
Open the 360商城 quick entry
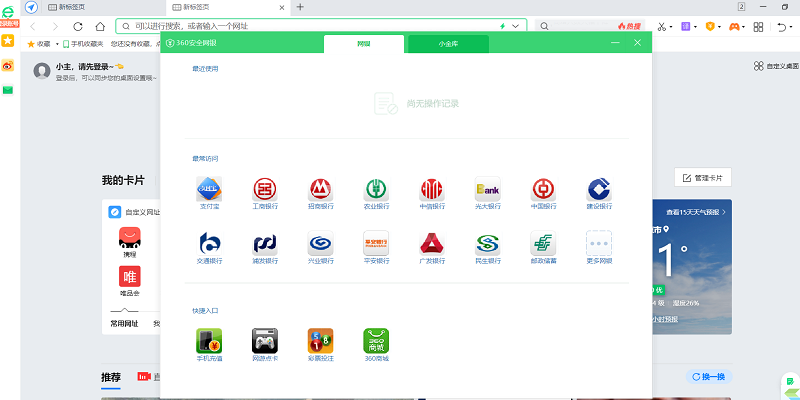pyautogui.click(x=376, y=341)
